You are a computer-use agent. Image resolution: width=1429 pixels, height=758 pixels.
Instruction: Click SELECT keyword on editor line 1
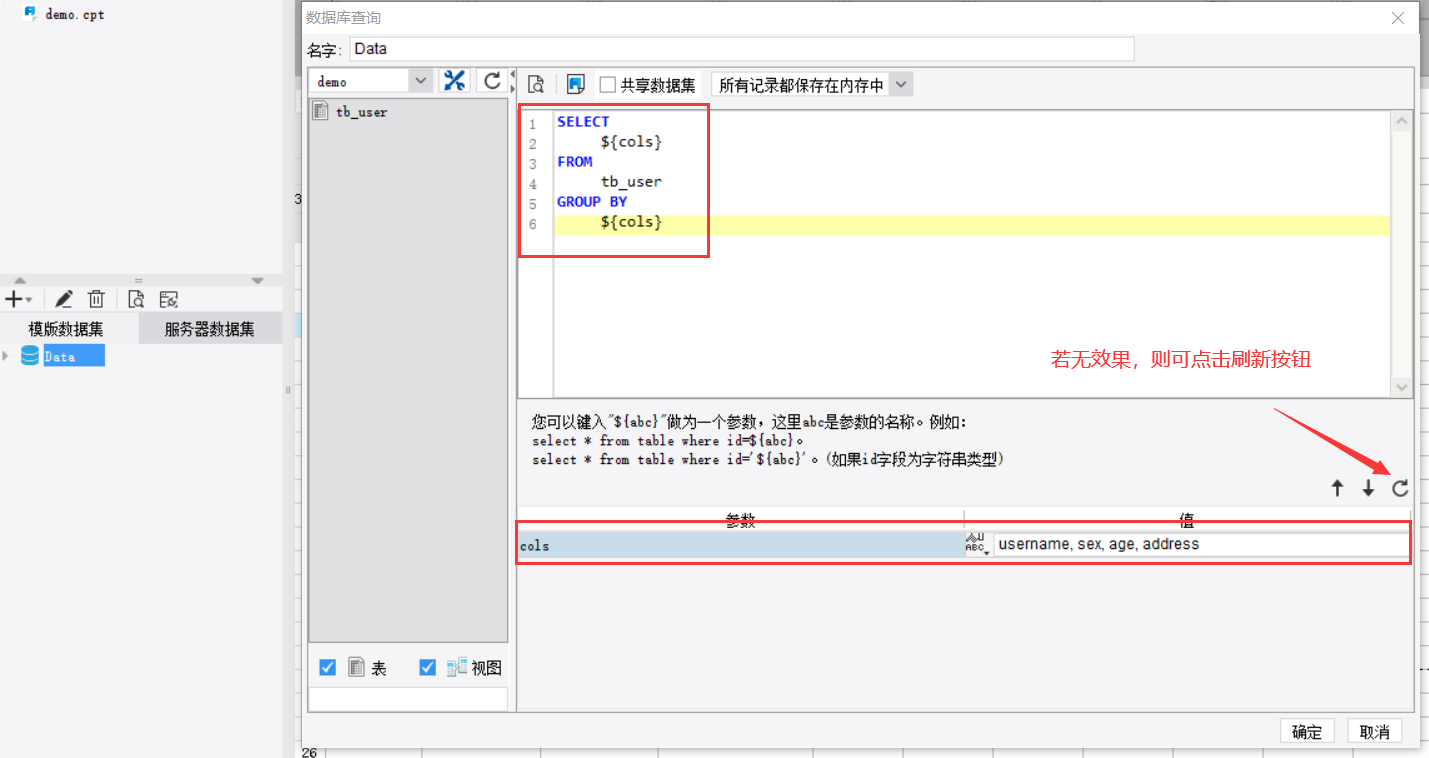pos(583,122)
